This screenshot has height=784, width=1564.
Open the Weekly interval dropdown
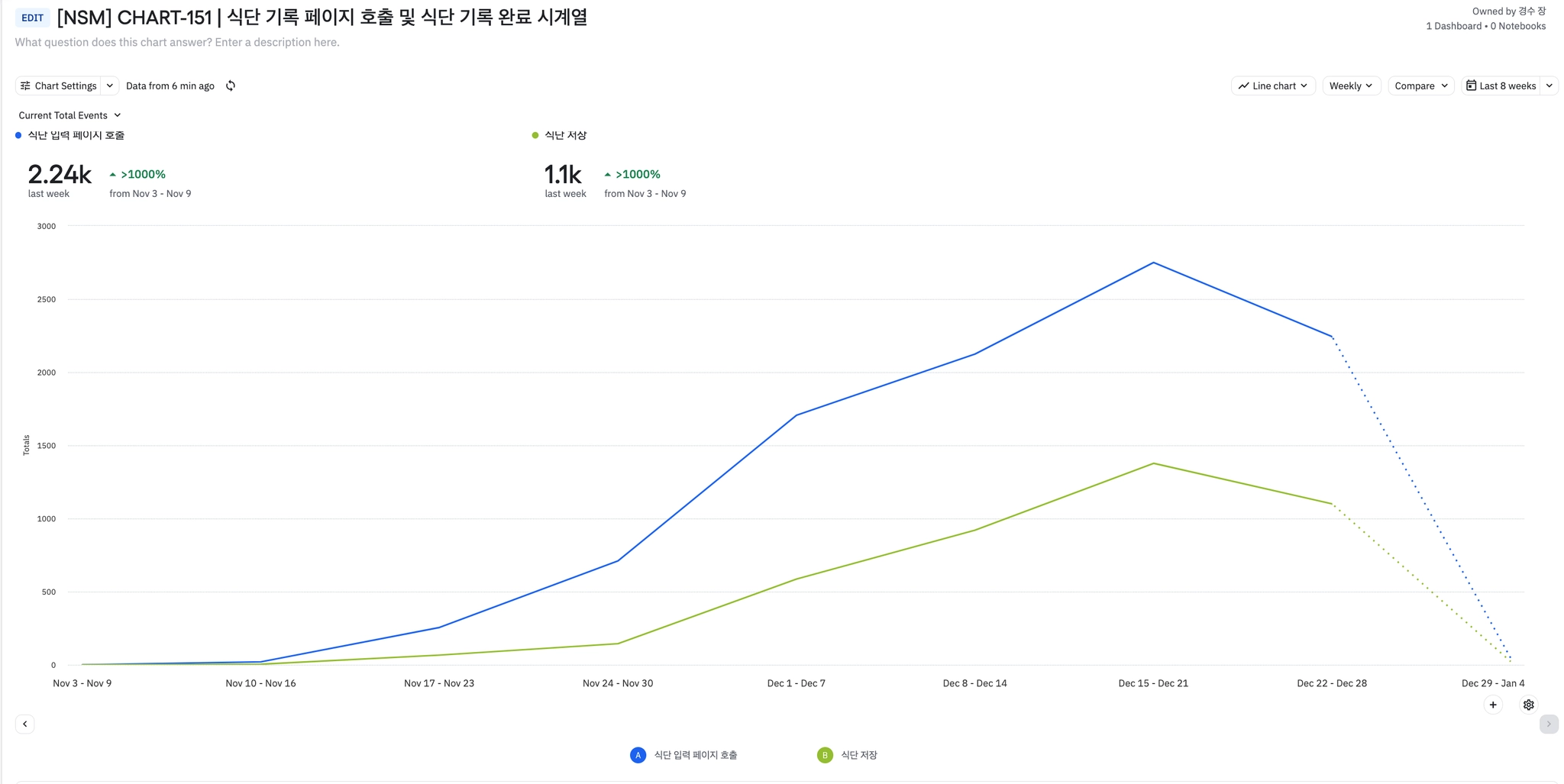point(1350,85)
